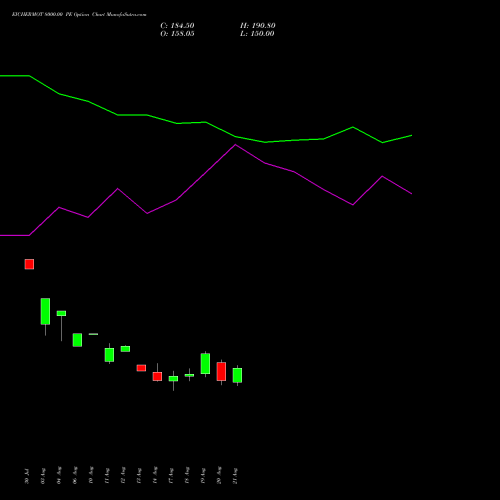
Task: Select the tall green candle for 19 Aug
Action: 205,364
